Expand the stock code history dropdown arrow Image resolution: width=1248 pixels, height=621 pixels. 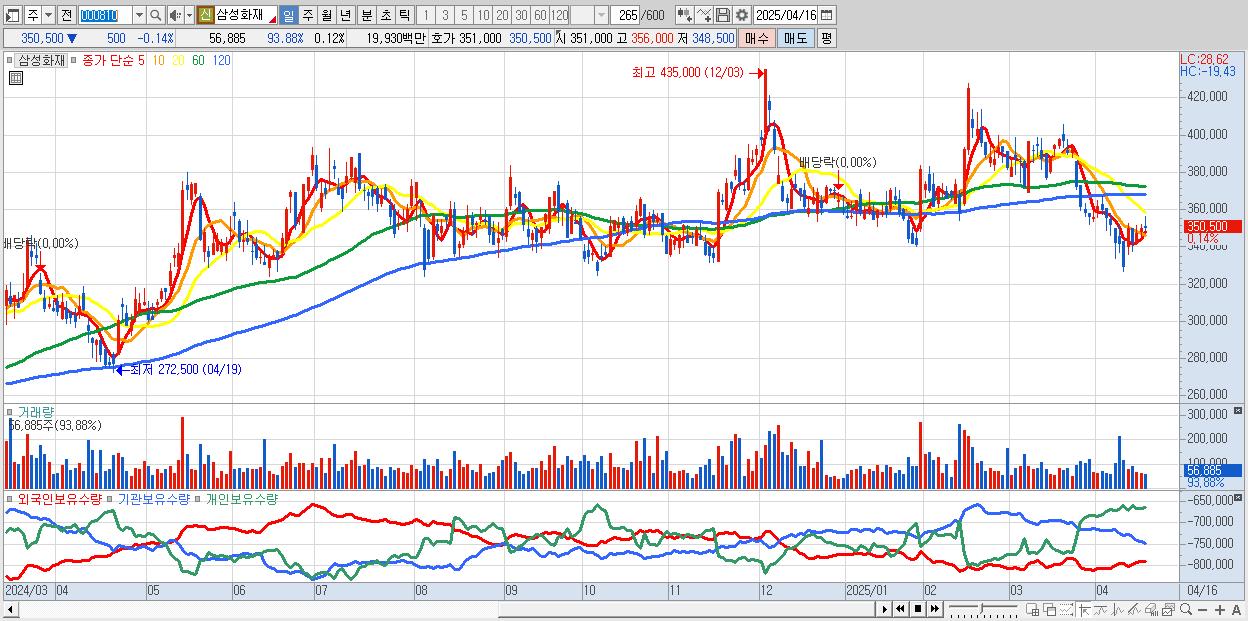click(139, 15)
